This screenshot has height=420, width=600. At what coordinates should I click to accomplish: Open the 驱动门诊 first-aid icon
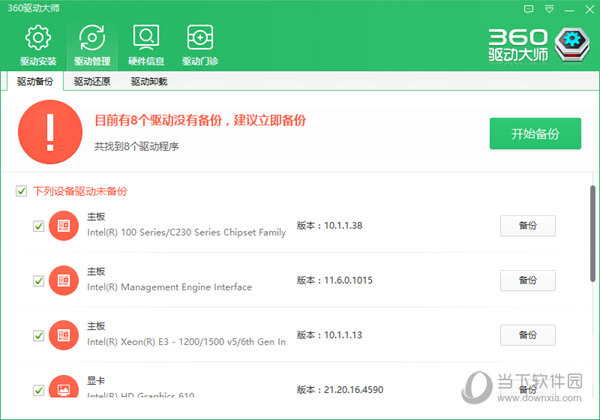click(x=200, y=37)
